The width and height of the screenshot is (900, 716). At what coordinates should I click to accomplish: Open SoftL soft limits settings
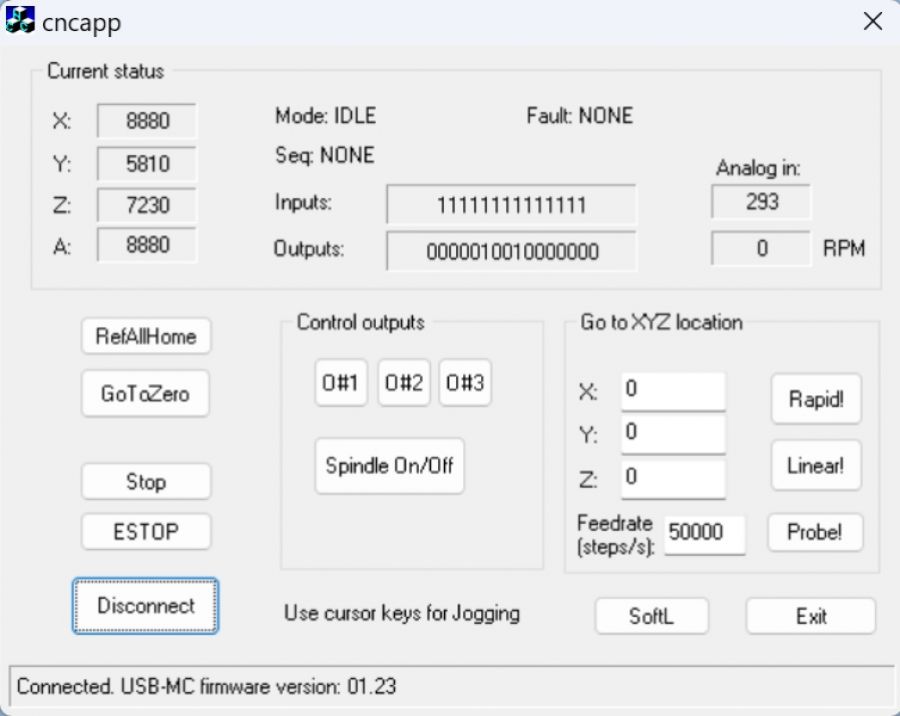[x=651, y=616]
